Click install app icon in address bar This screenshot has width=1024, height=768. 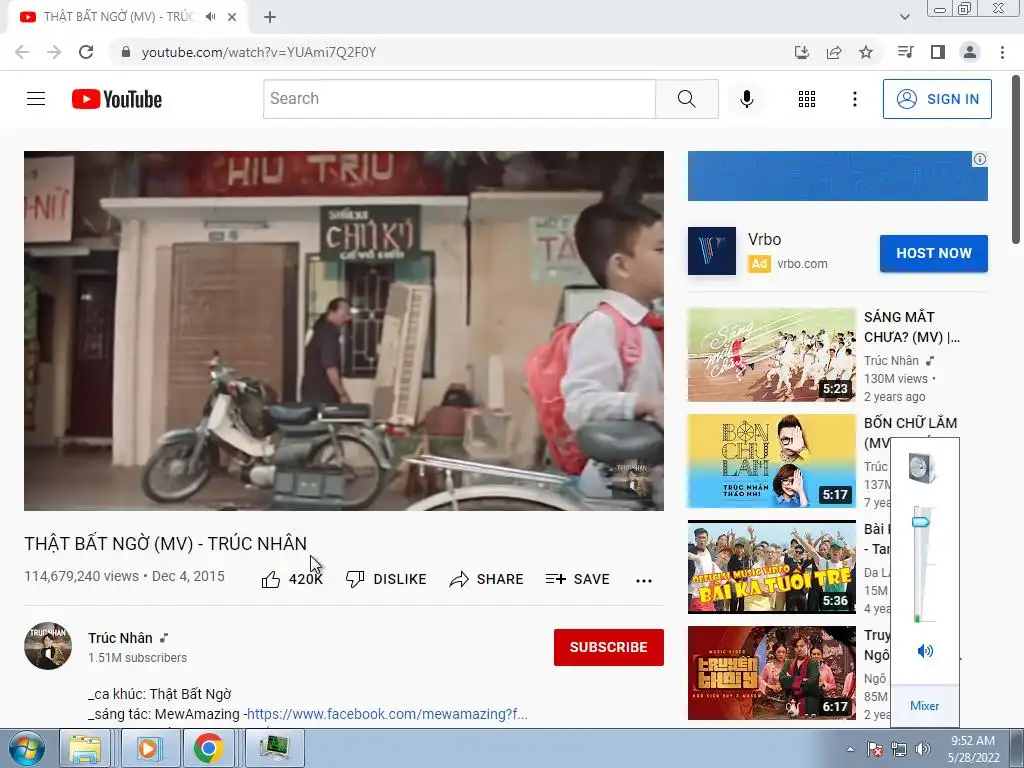click(x=801, y=52)
